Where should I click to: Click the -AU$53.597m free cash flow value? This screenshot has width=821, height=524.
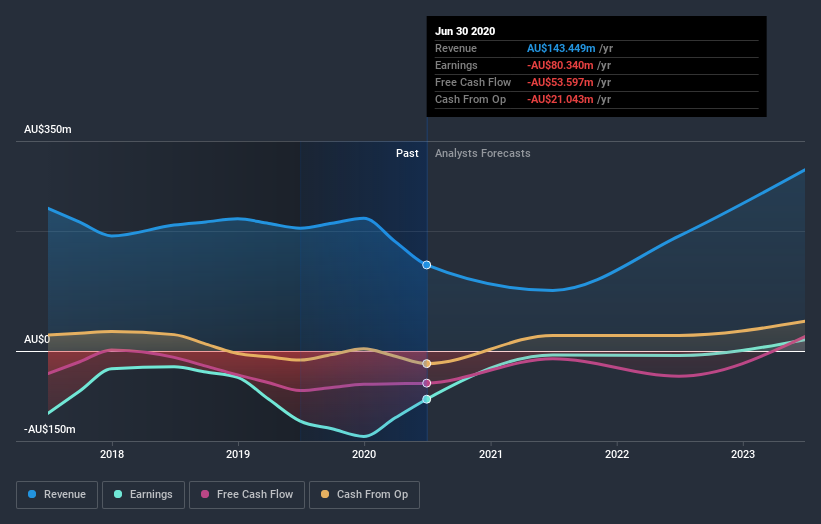coord(560,82)
